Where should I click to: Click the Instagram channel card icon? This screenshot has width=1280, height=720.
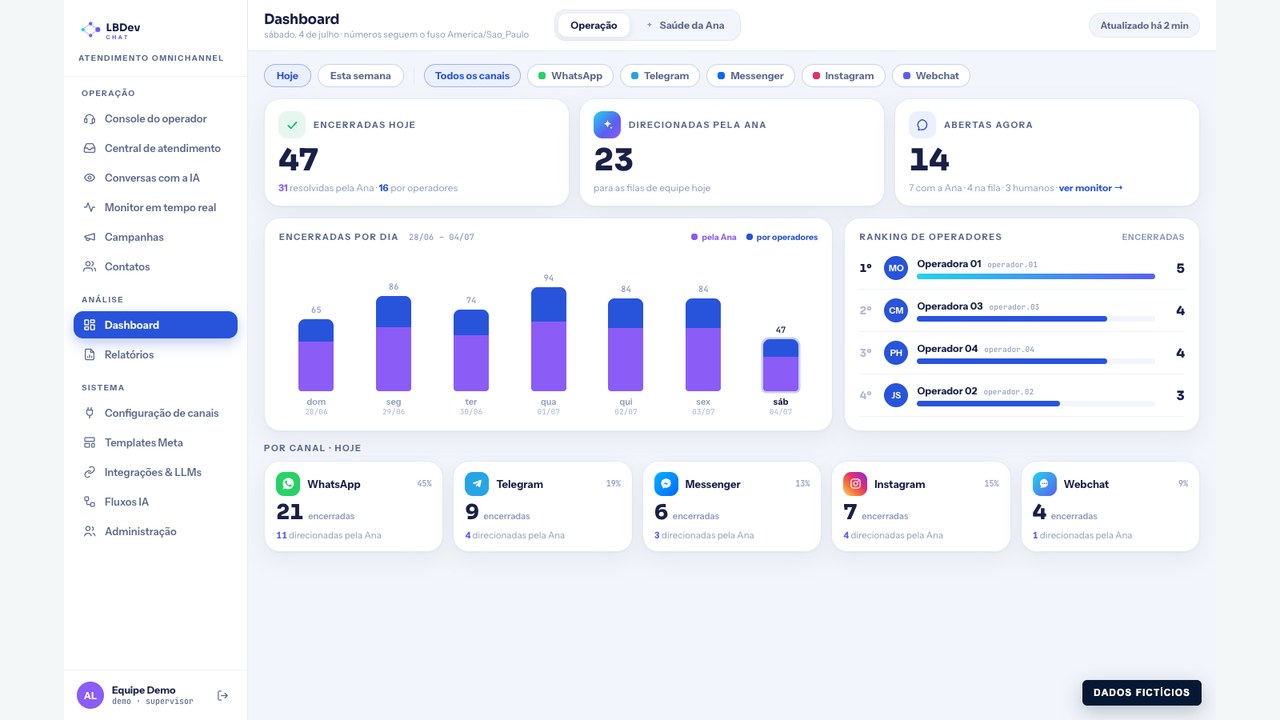pos(855,484)
